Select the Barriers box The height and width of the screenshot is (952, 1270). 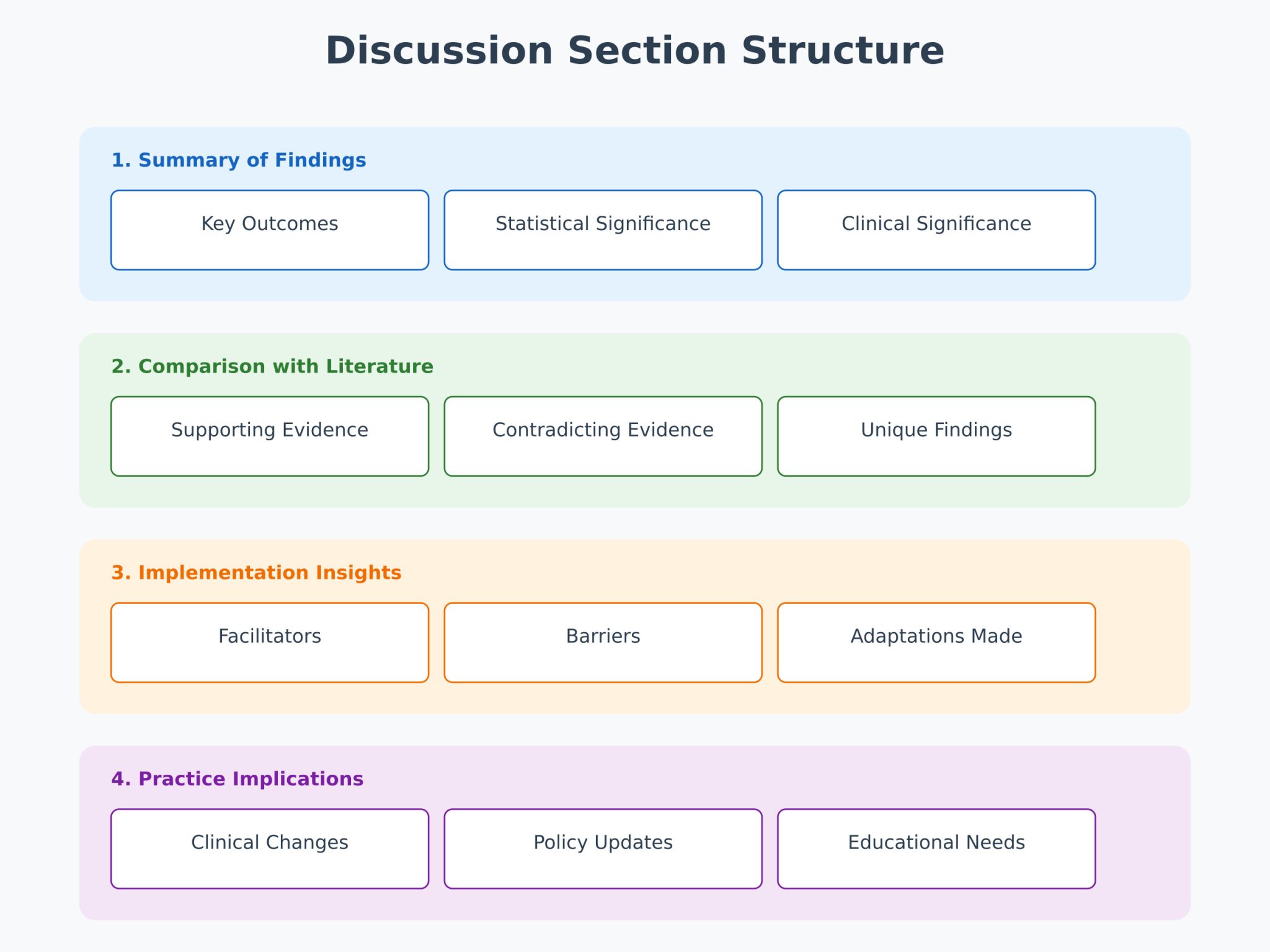pos(603,643)
